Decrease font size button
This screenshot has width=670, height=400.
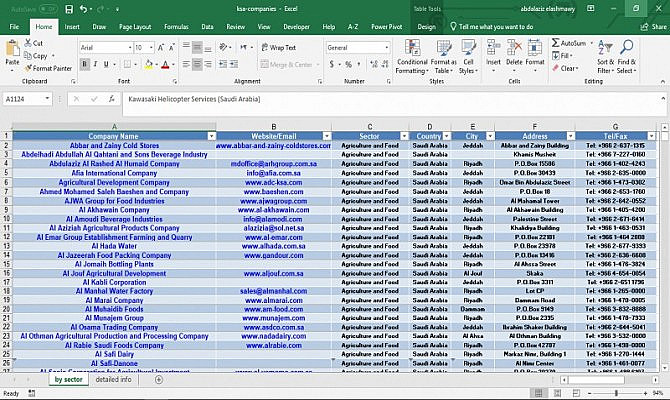172,47
